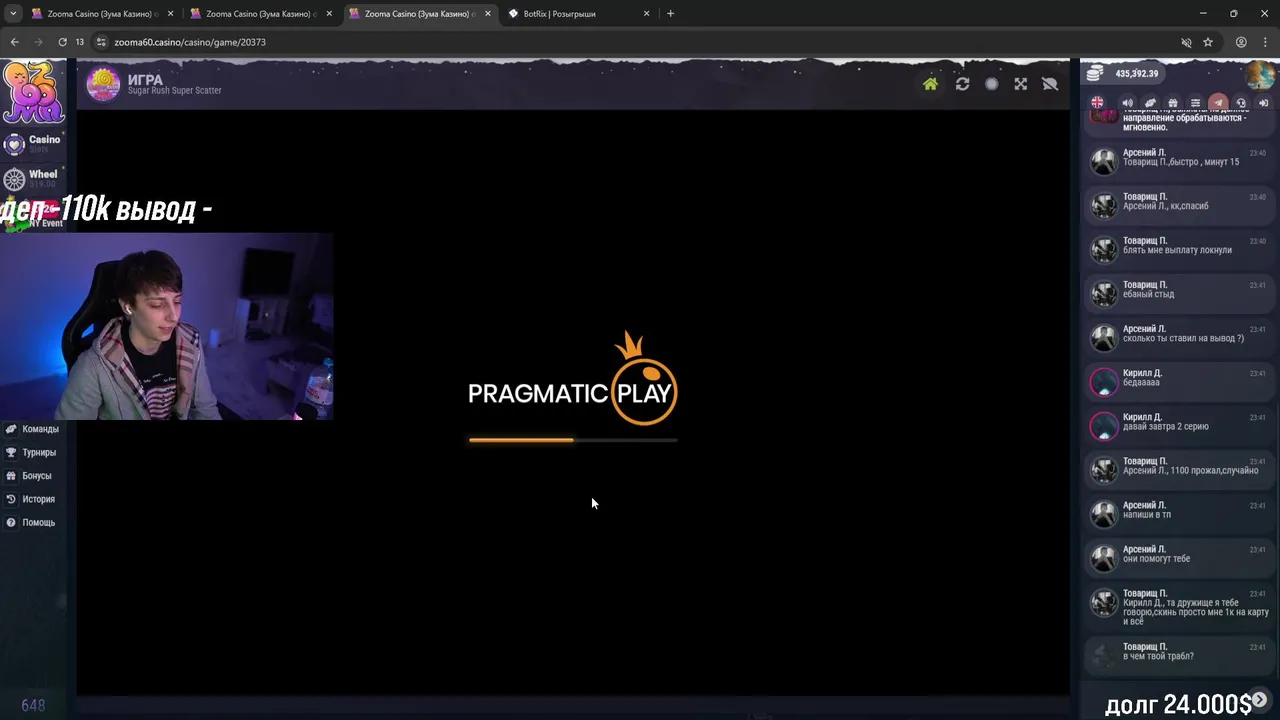
Task: Open the coin stack balance 435,392.39
Action: point(1123,73)
